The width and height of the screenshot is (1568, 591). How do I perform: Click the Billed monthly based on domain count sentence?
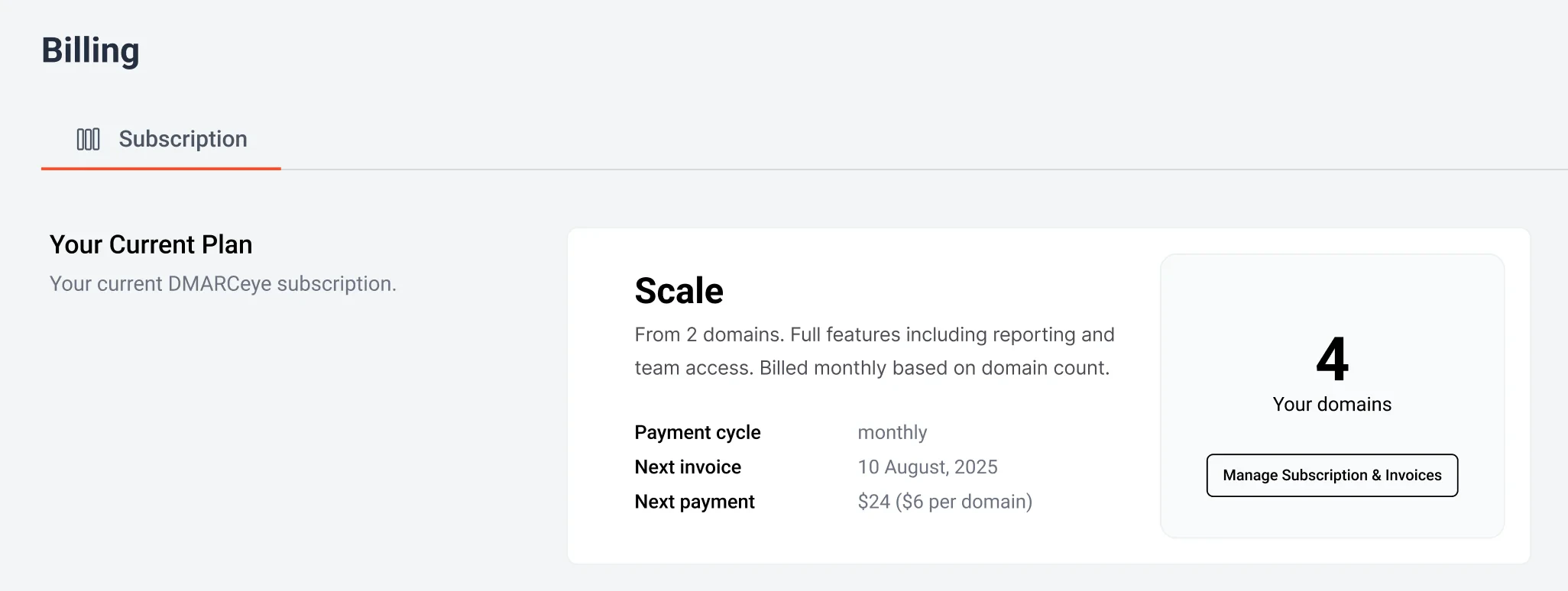934,368
